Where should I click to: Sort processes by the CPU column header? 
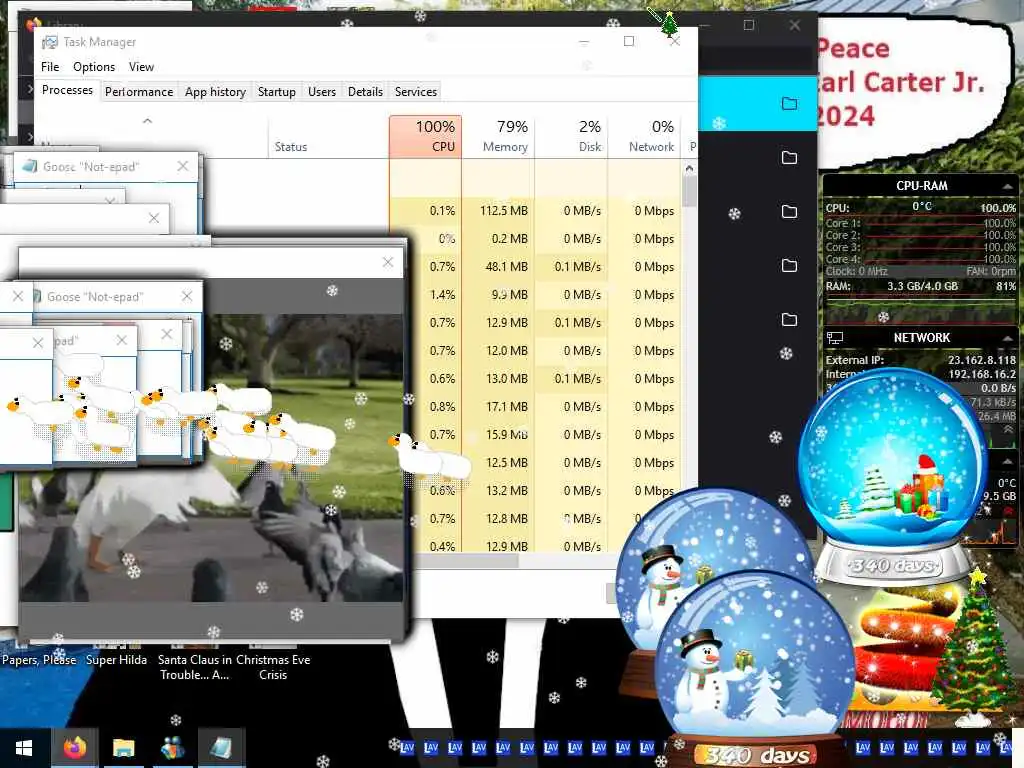pos(425,136)
